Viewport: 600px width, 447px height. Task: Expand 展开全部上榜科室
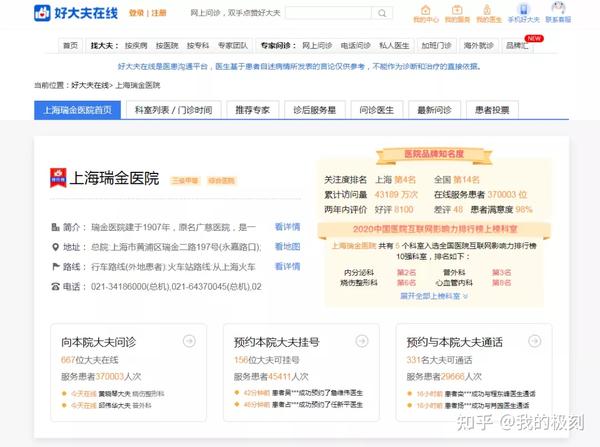coord(434,296)
